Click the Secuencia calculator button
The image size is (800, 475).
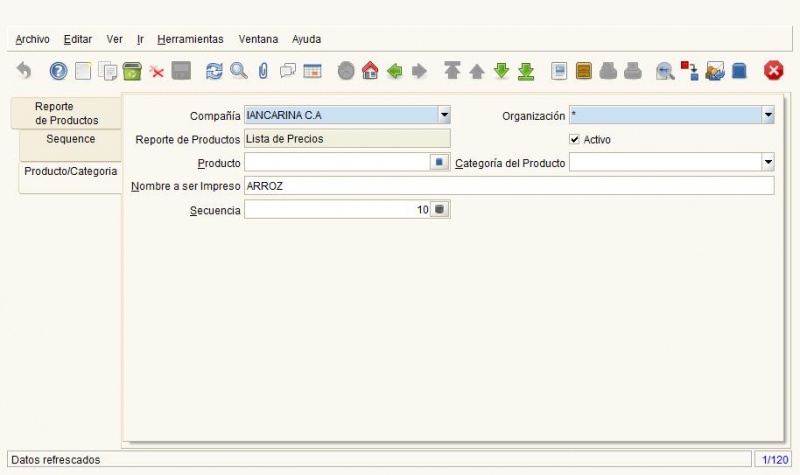pyautogui.click(x=439, y=210)
